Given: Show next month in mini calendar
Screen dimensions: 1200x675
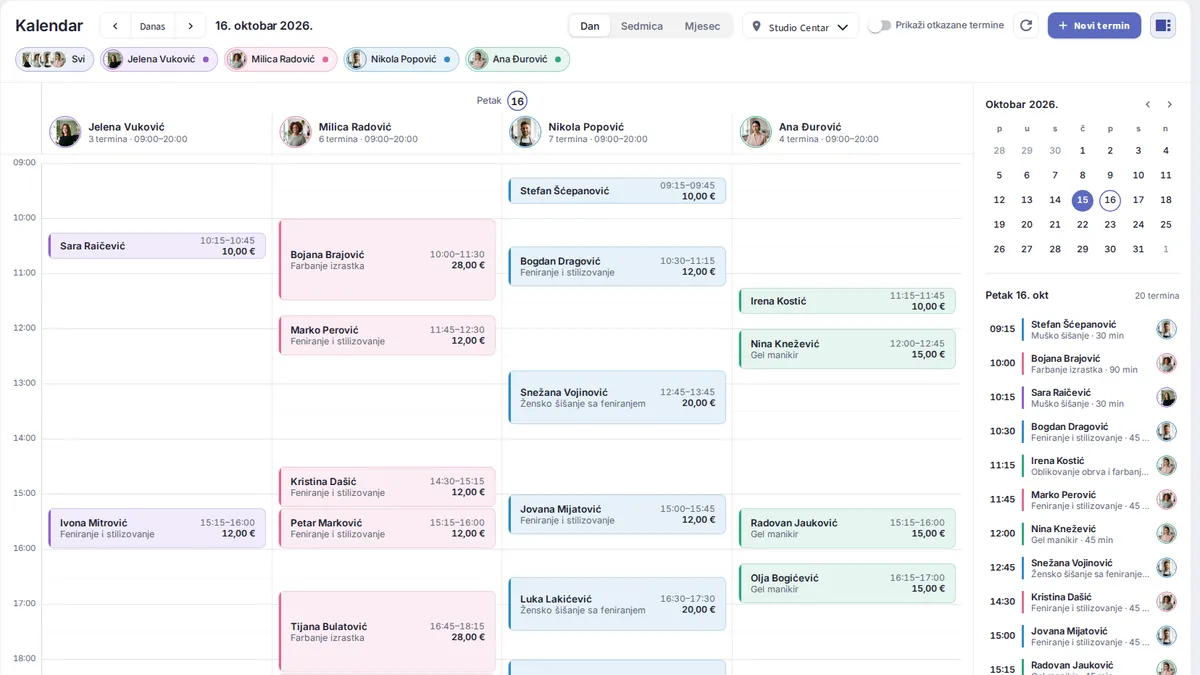Looking at the screenshot, I should pyautogui.click(x=1169, y=104).
